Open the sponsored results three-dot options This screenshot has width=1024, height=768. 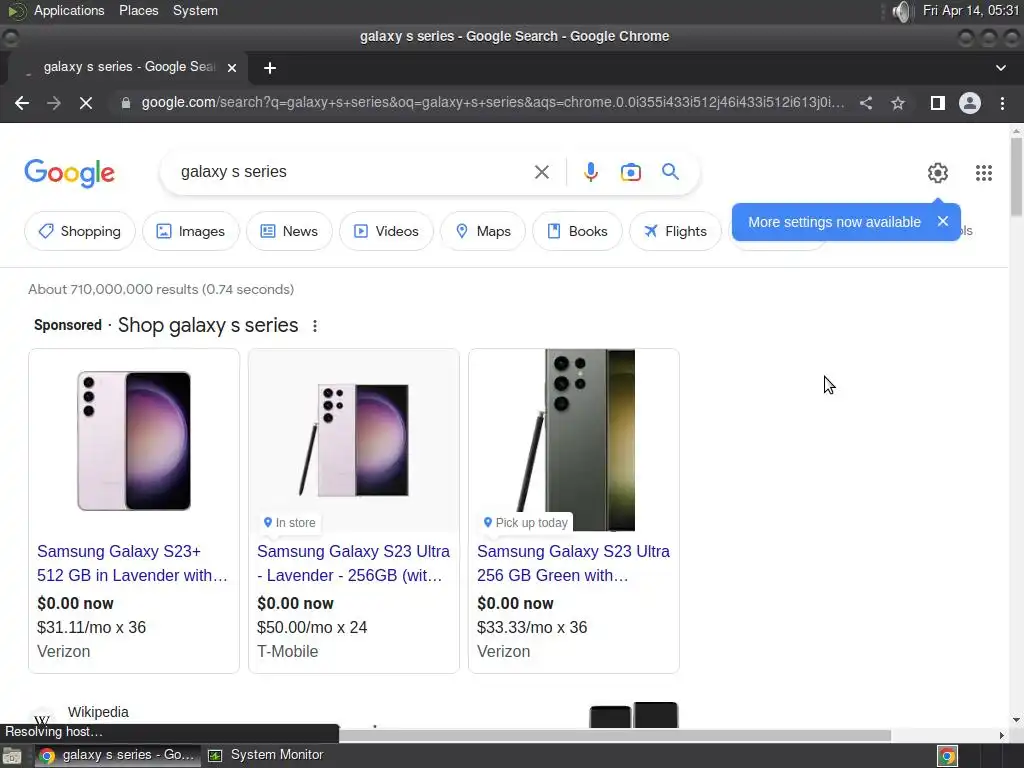(315, 326)
